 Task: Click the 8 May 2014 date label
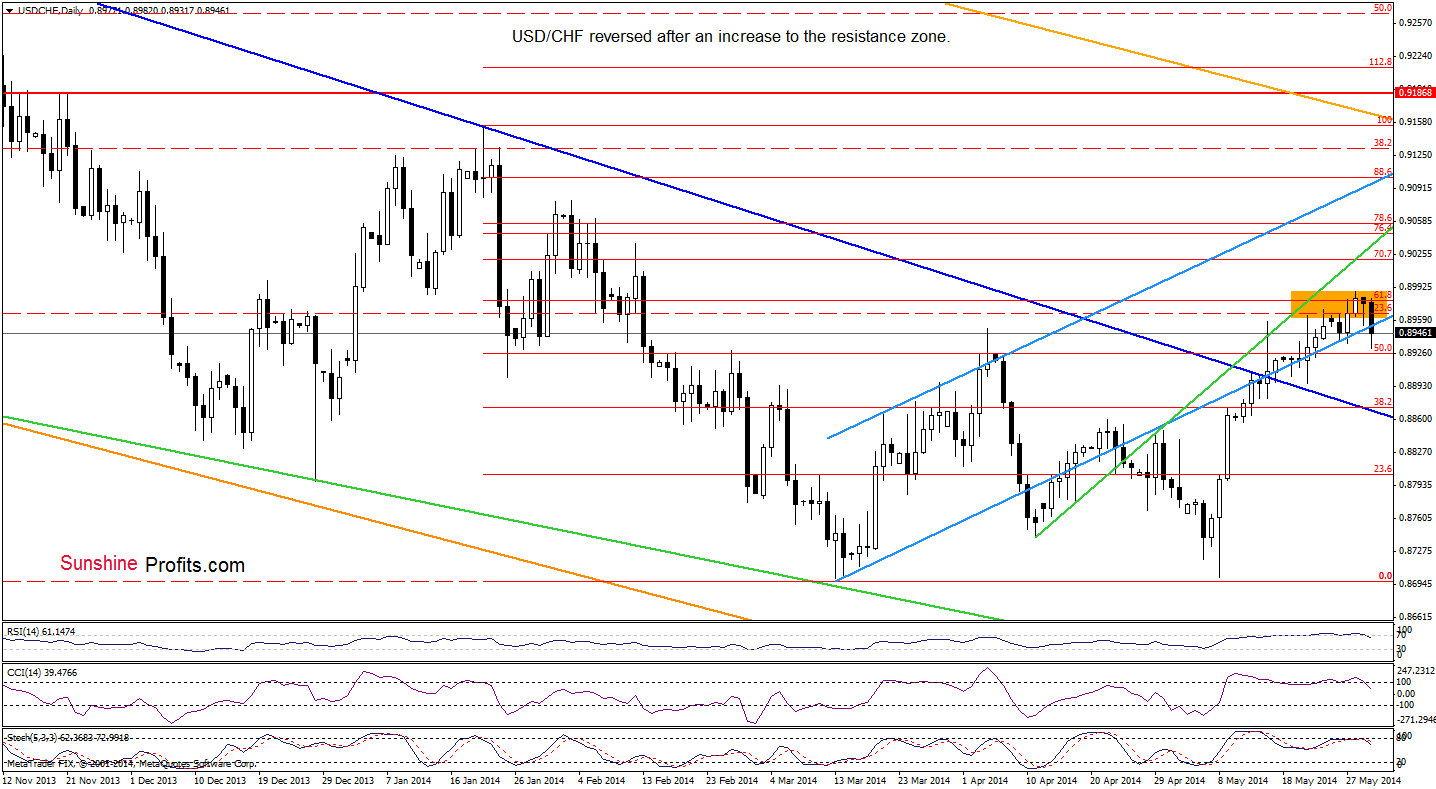(1242, 779)
